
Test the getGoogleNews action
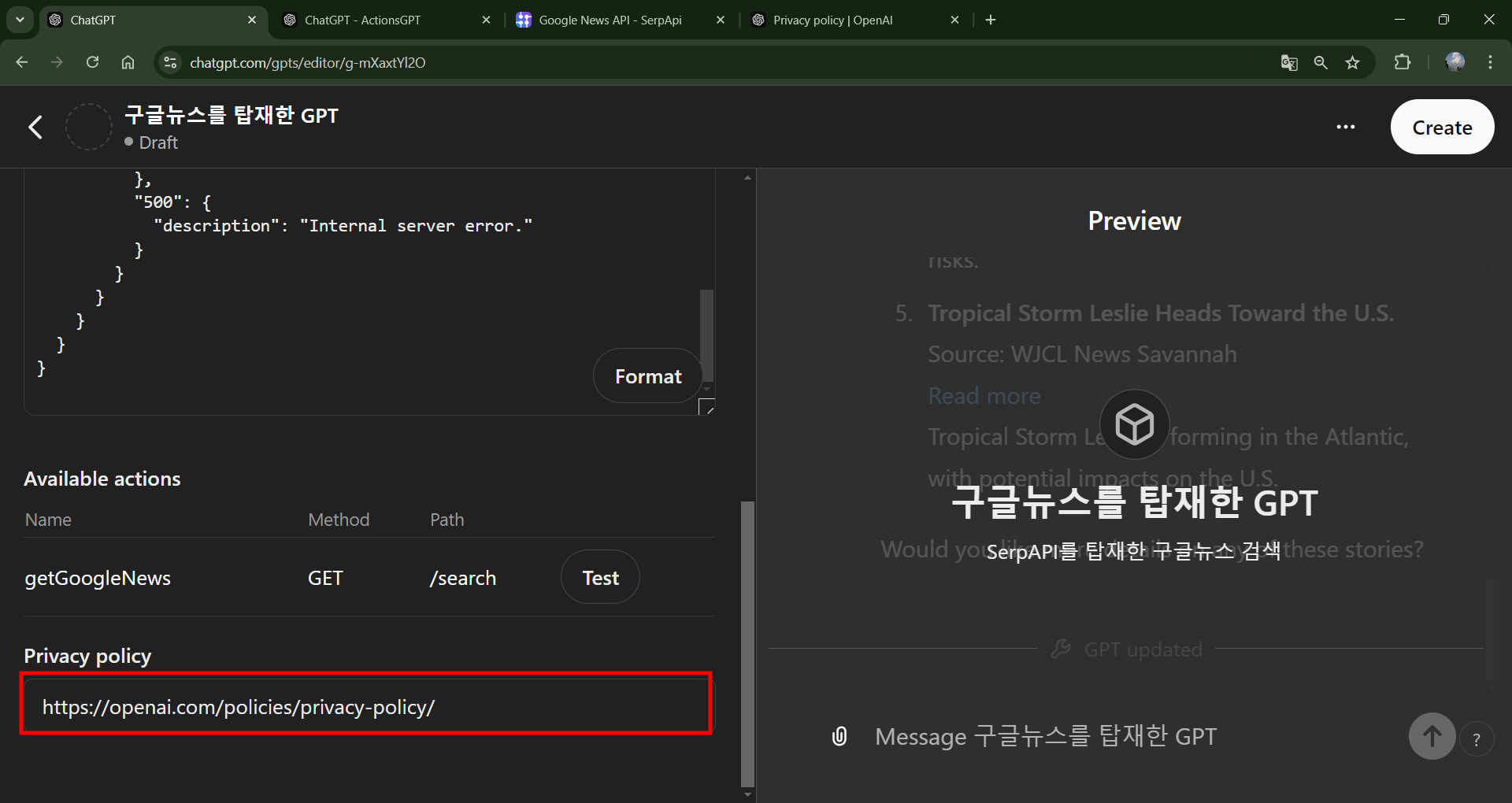pos(600,577)
